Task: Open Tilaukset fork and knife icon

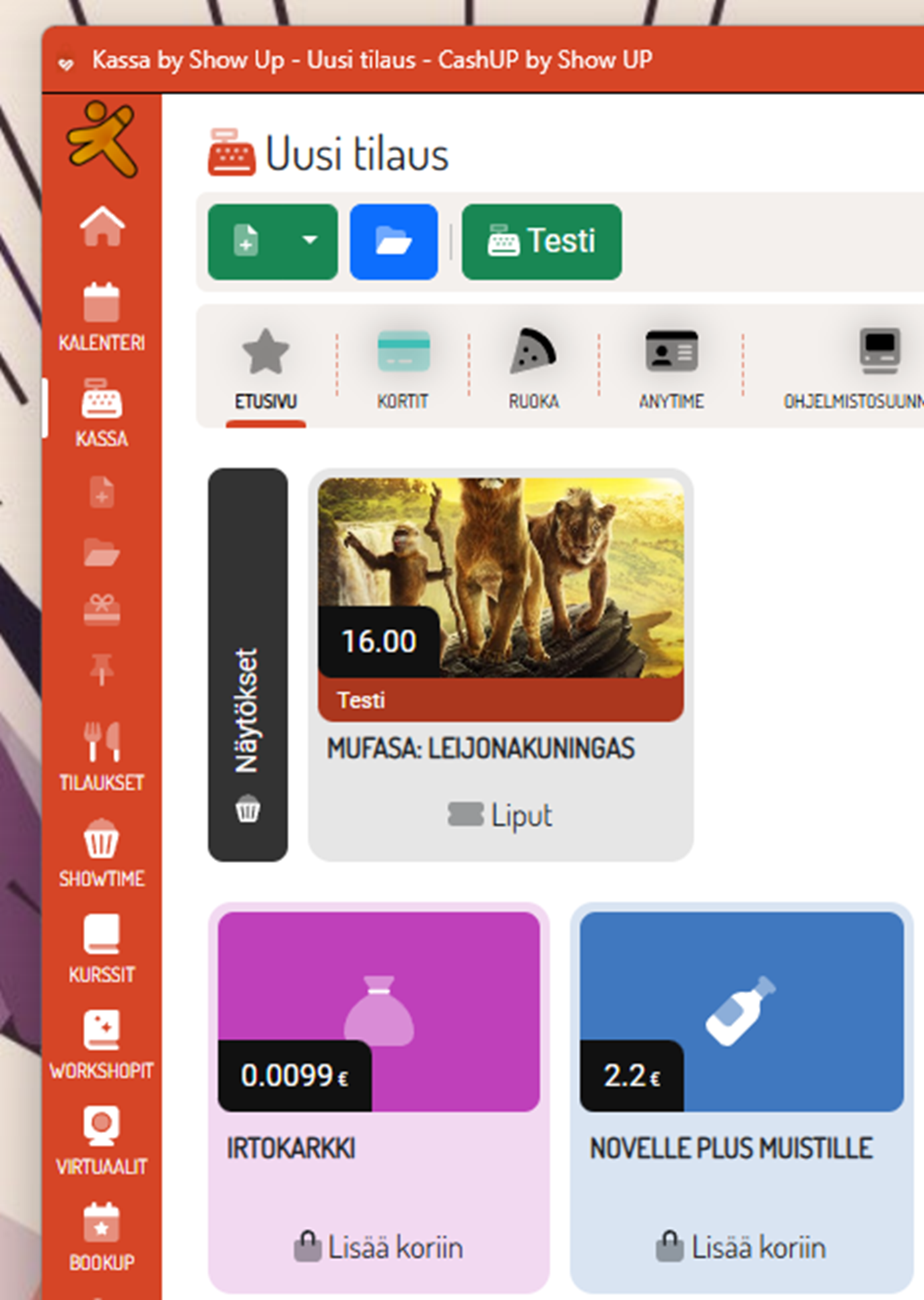Action: click(102, 756)
